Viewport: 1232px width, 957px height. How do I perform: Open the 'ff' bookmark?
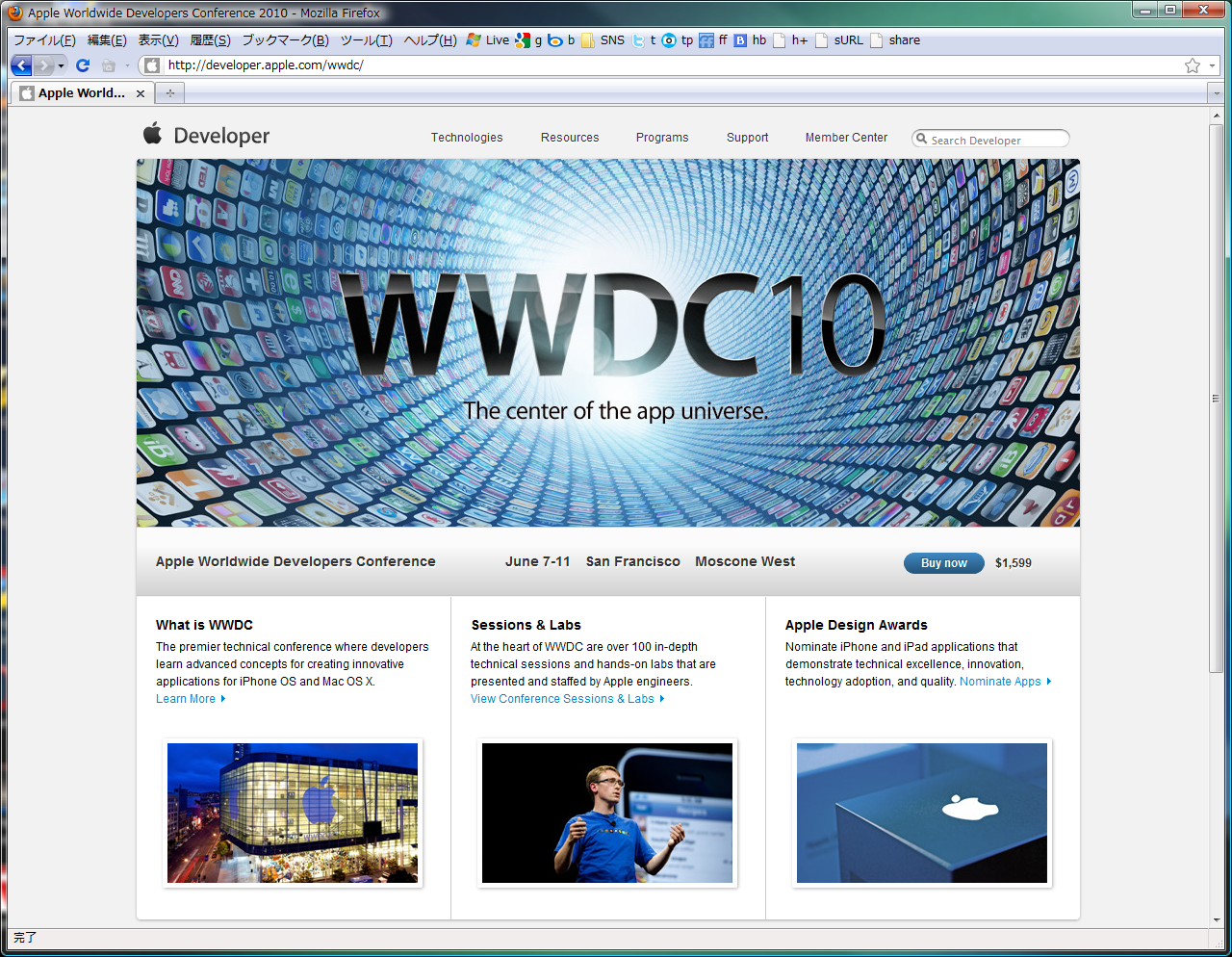pyautogui.click(x=713, y=40)
